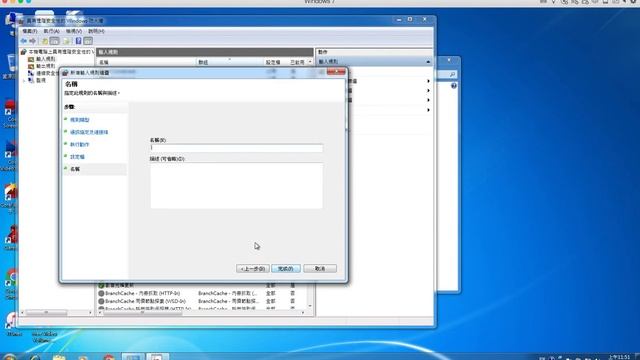Go to the 執行動作 wizard step

click(79, 144)
